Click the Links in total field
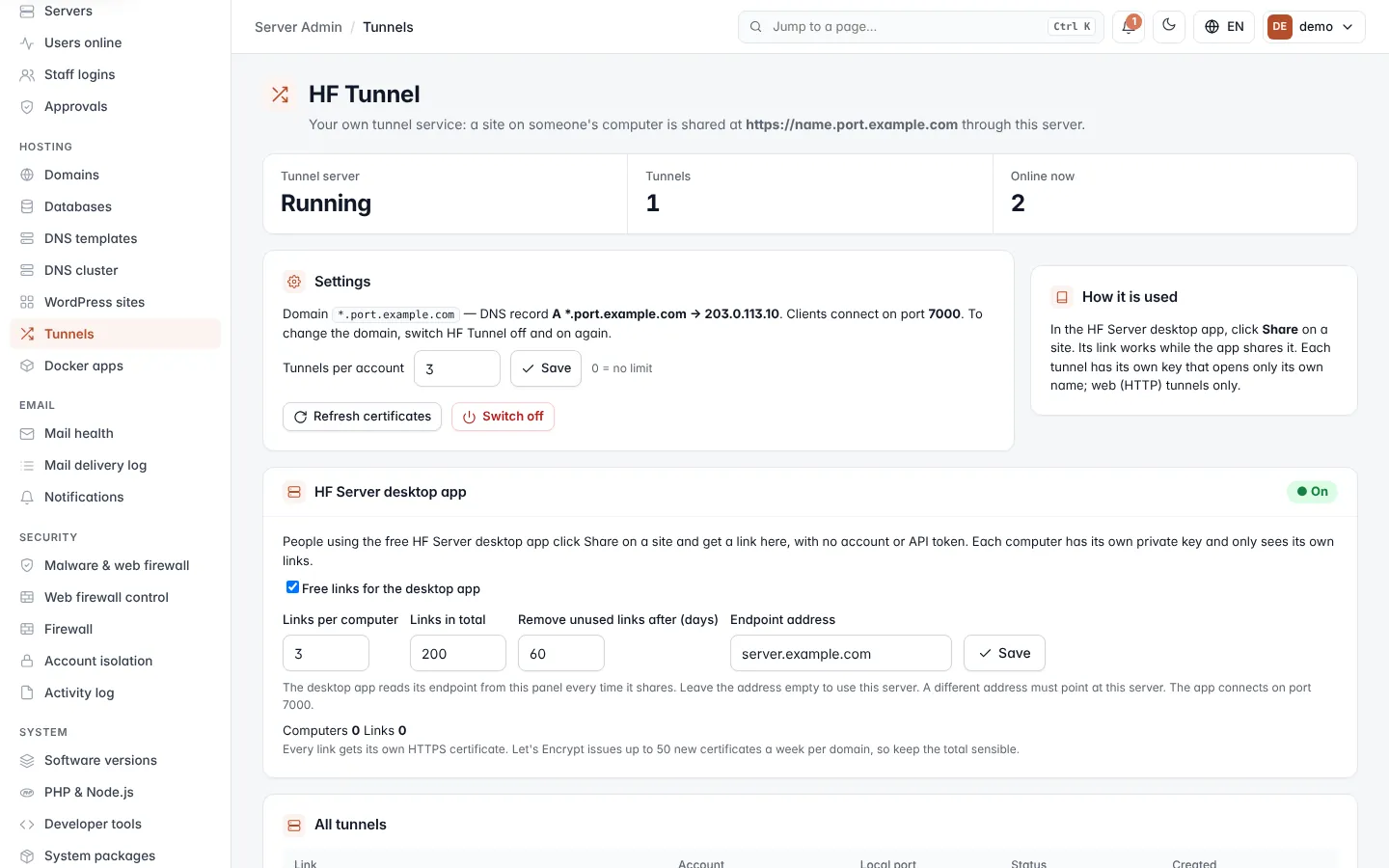1389x868 pixels. point(458,653)
